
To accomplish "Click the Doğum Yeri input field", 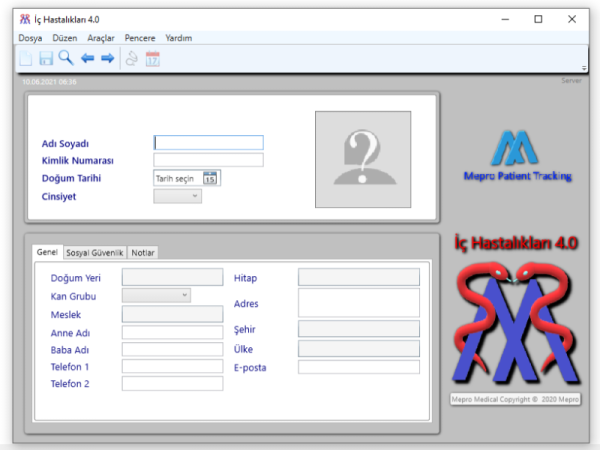I will [173, 277].
